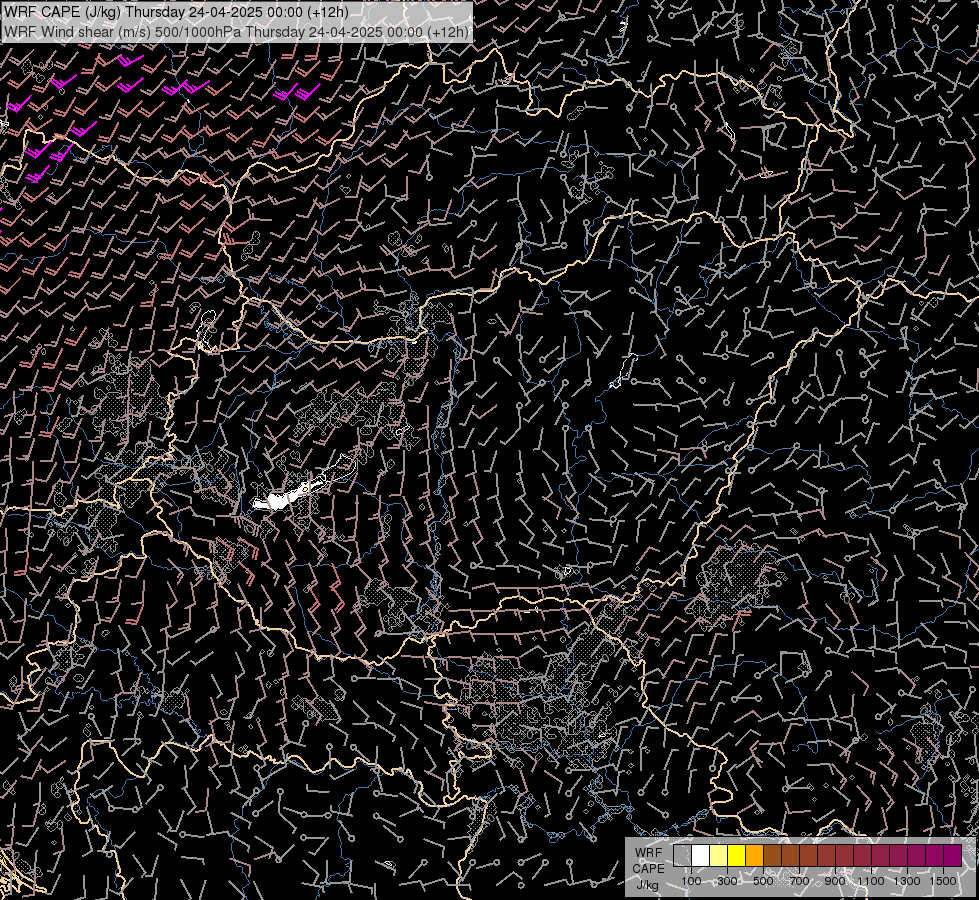Image resolution: width=979 pixels, height=900 pixels.
Task: Click the 'WRF Wind shear (m/s)' title line
Action: [x=236, y=32]
